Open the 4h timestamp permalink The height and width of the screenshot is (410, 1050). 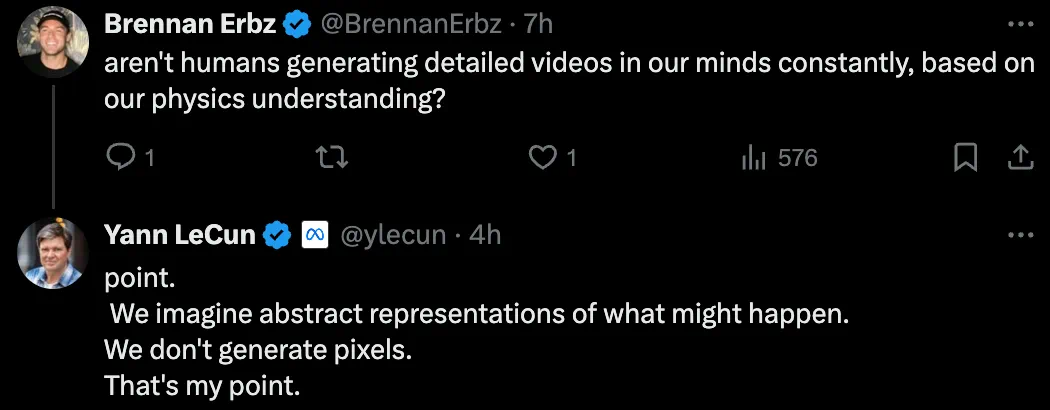click(485, 235)
